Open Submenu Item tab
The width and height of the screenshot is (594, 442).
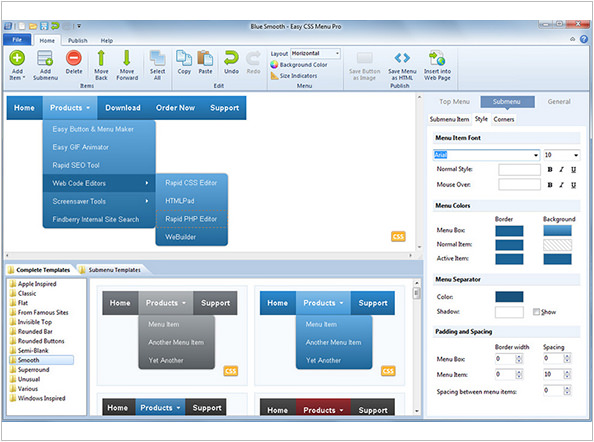point(449,119)
